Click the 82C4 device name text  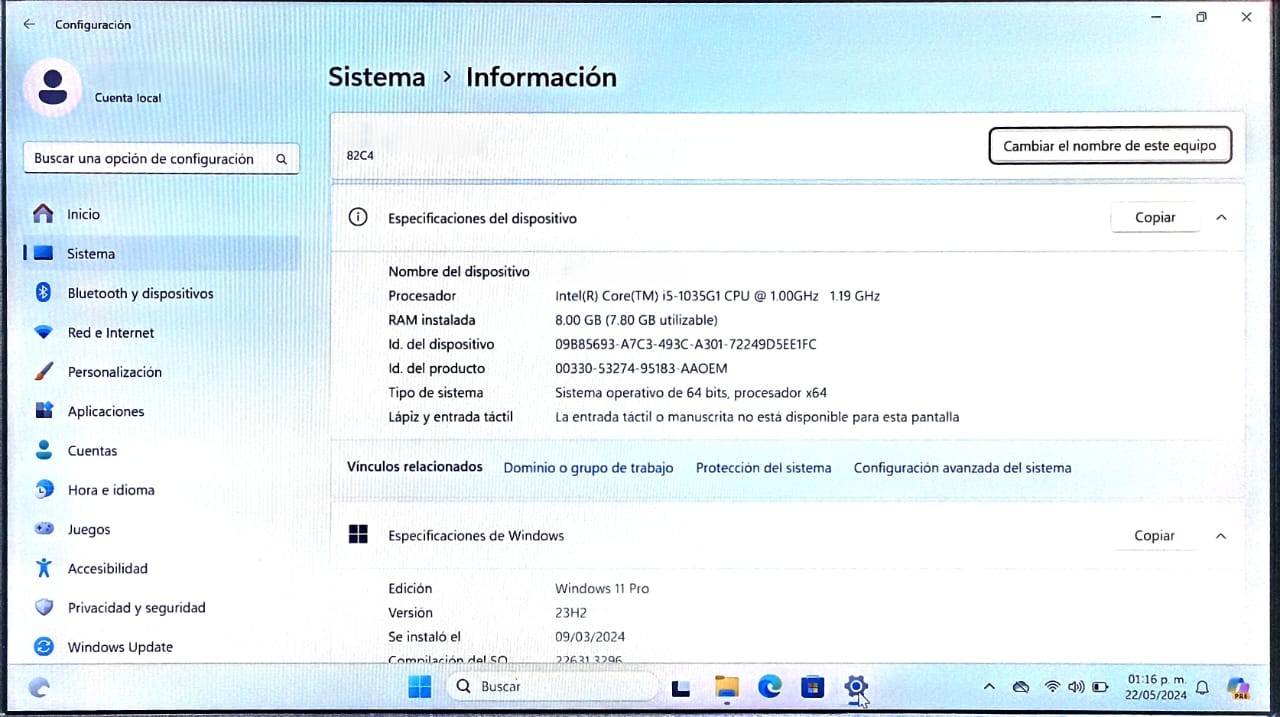click(360, 156)
